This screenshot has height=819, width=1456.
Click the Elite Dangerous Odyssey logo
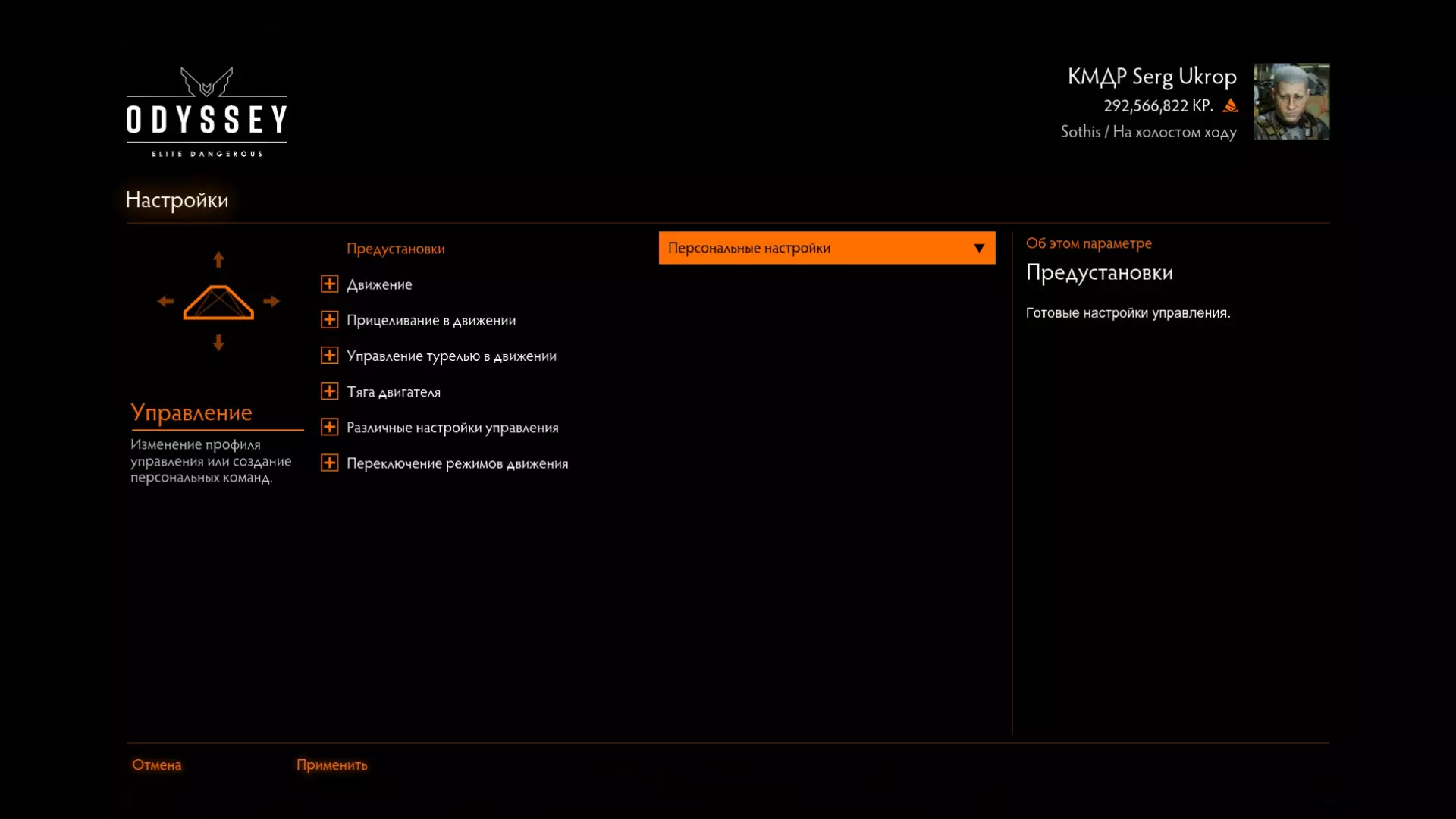click(x=206, y=112)
